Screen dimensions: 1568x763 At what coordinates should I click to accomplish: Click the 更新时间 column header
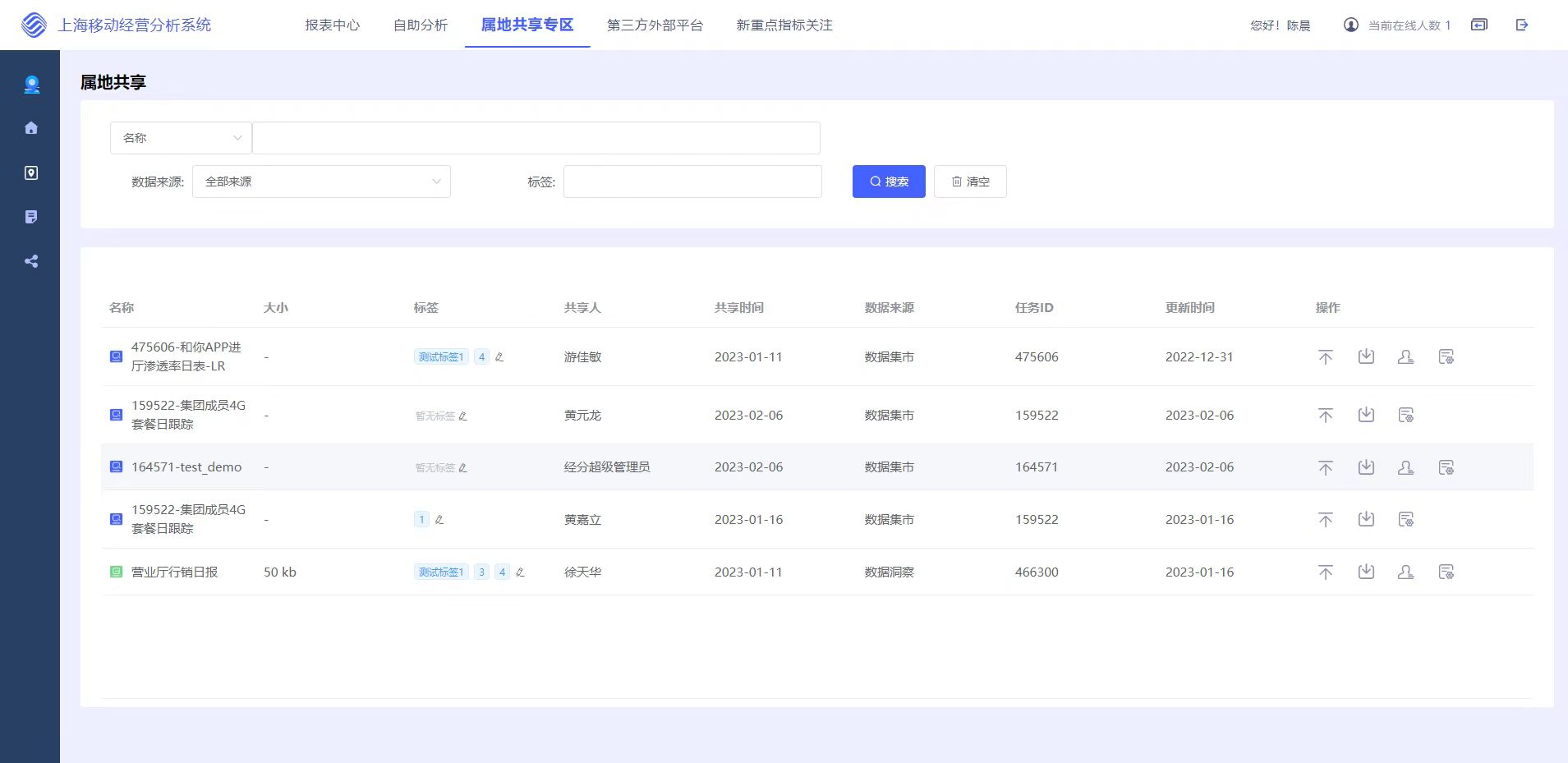coord(1190,307)
